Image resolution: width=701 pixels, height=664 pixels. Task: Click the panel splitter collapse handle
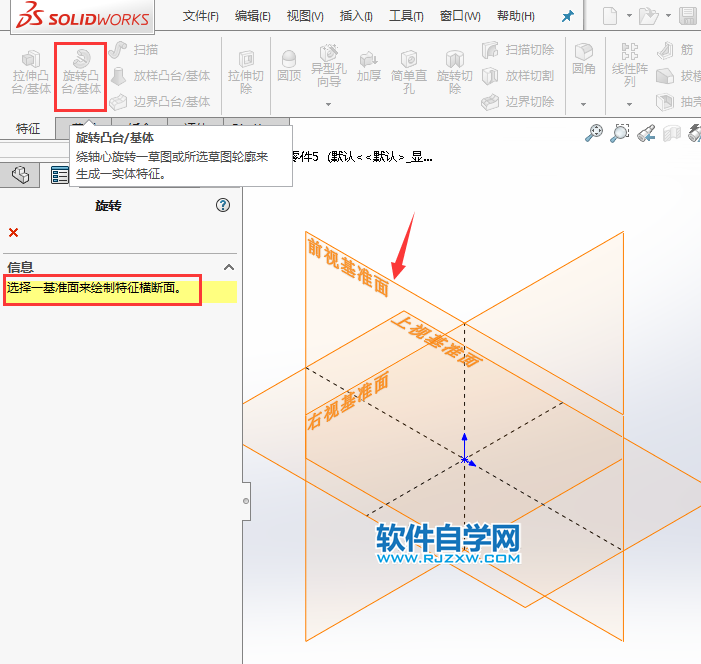[x=246, y=501]
